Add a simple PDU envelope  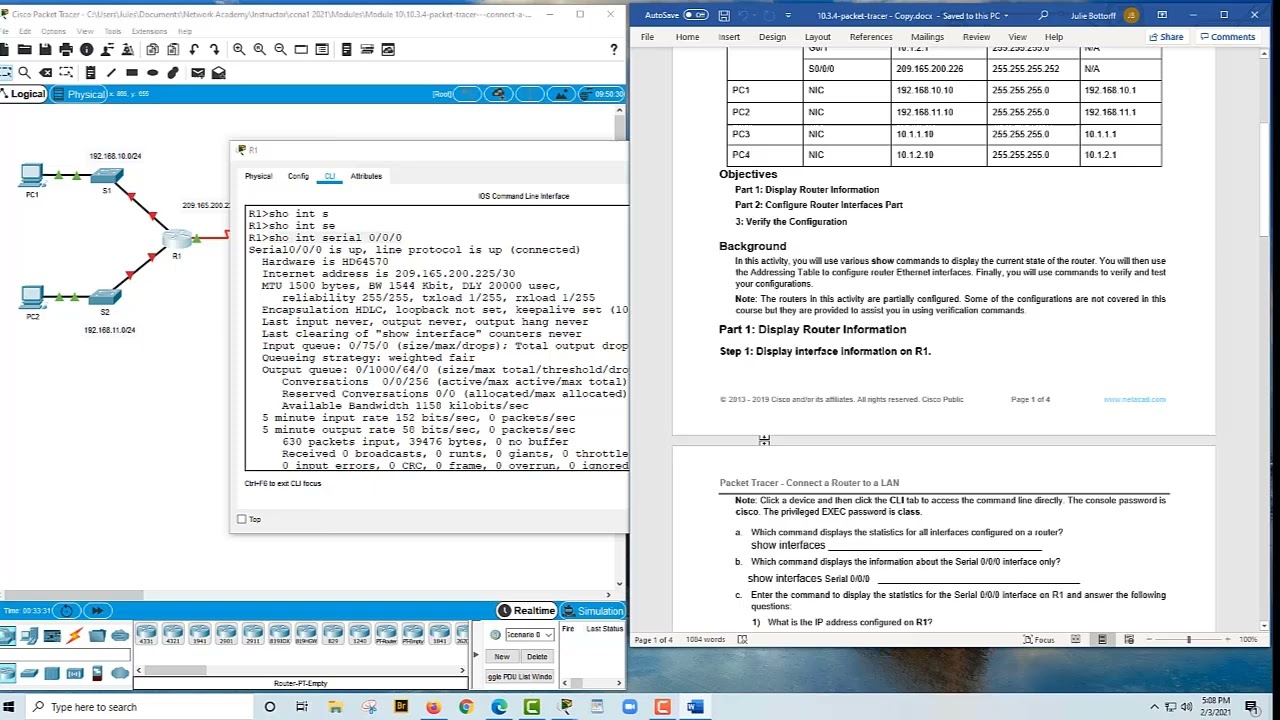198,72
